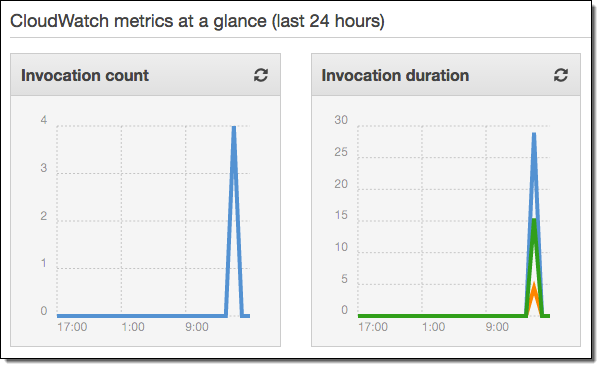Click the 15 value on Invocation duration axis
The width and height of the screenshot is (602, 369).
click(341, 215)
